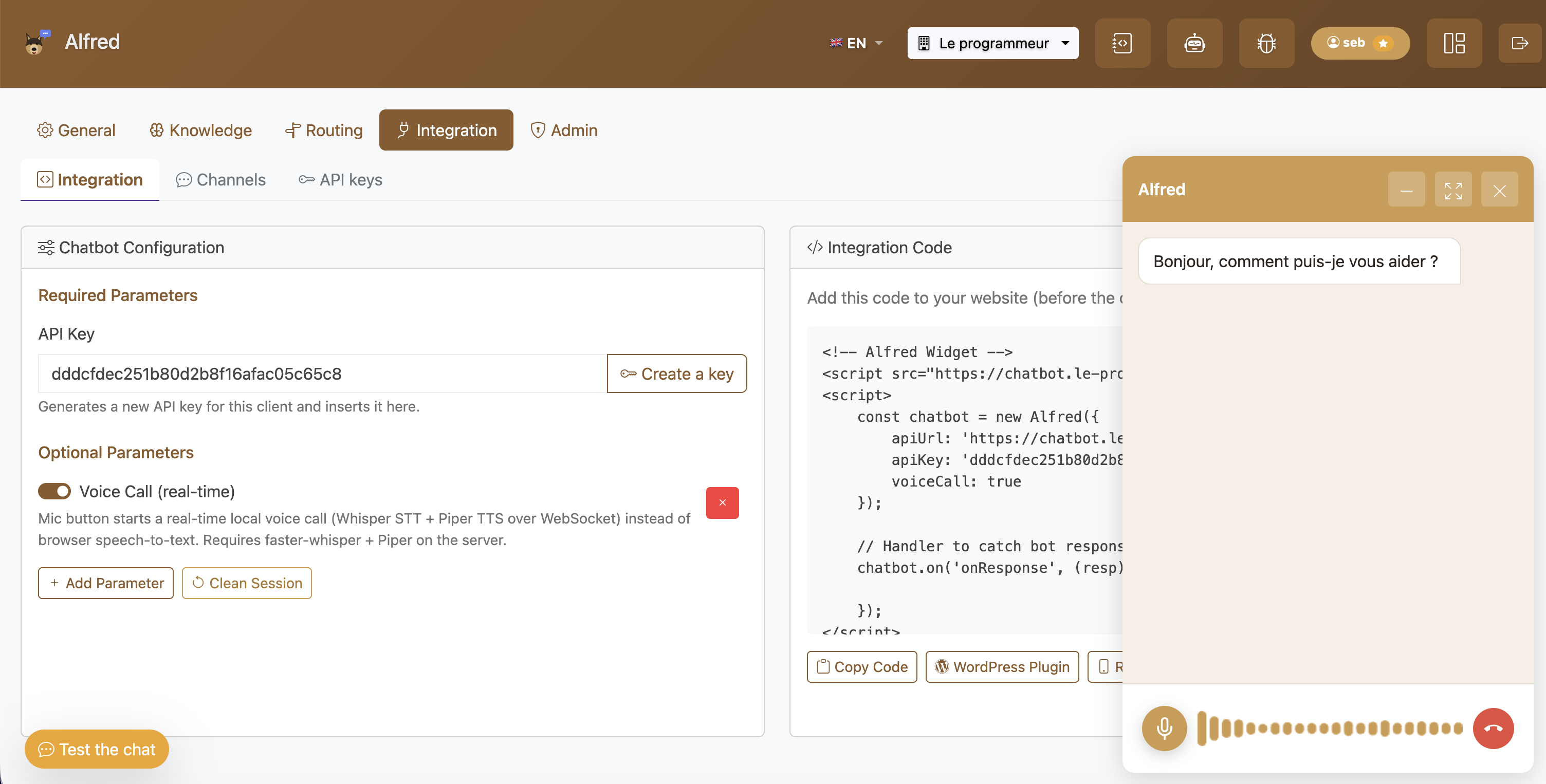Open the dashboard layout icon in header
Screen dimensions: 1546x784
point(1454,43)
